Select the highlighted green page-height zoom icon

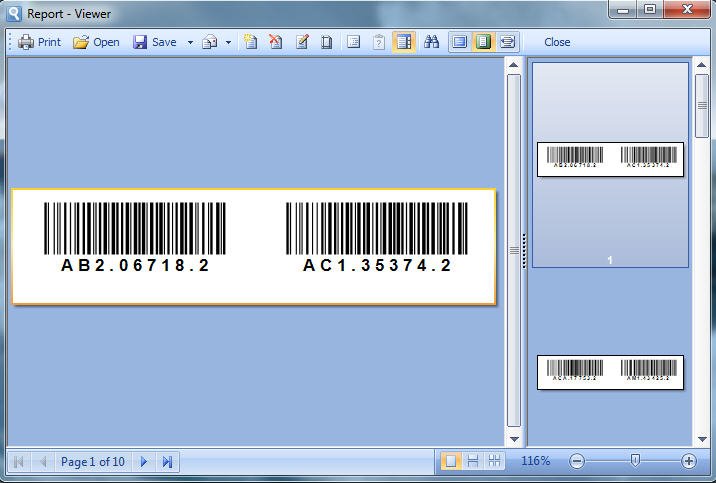click(x=483, y=42)
